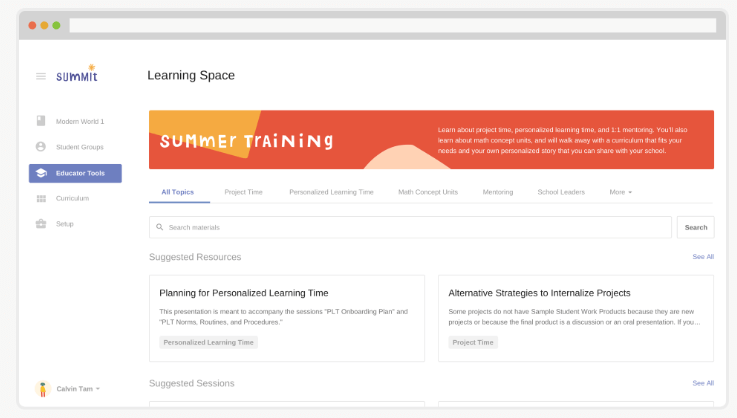
Task: Click the magnifier icon in search field
Action: click(x=160, y=227)
